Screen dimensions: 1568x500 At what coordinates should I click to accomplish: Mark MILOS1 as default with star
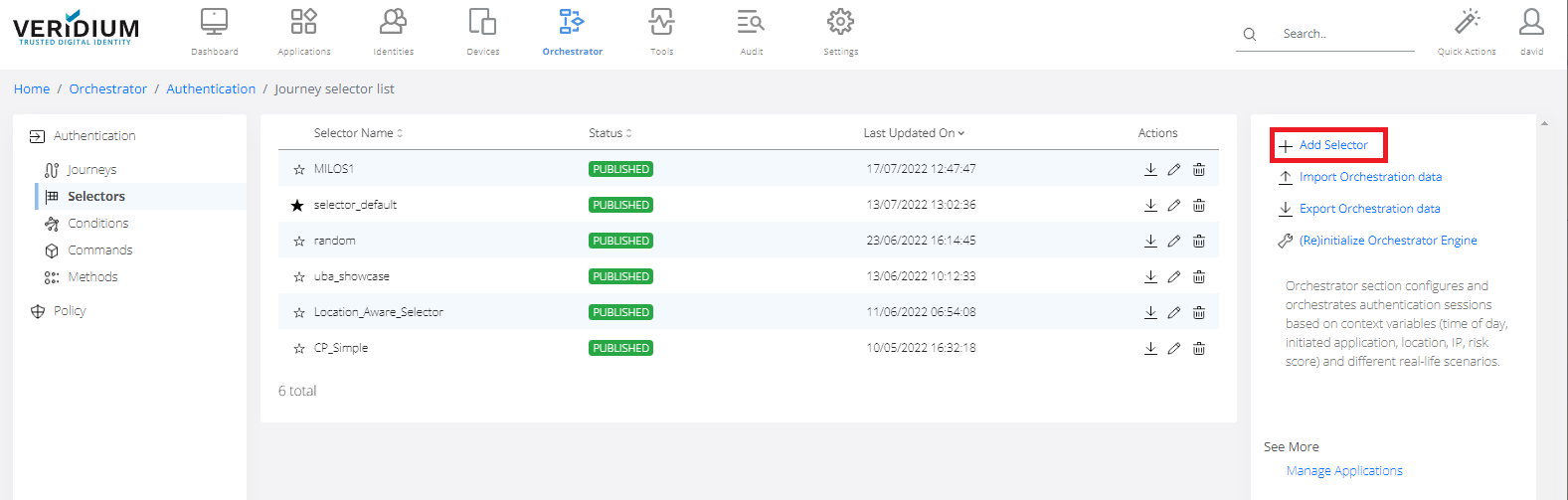click(x=298, y=170)
